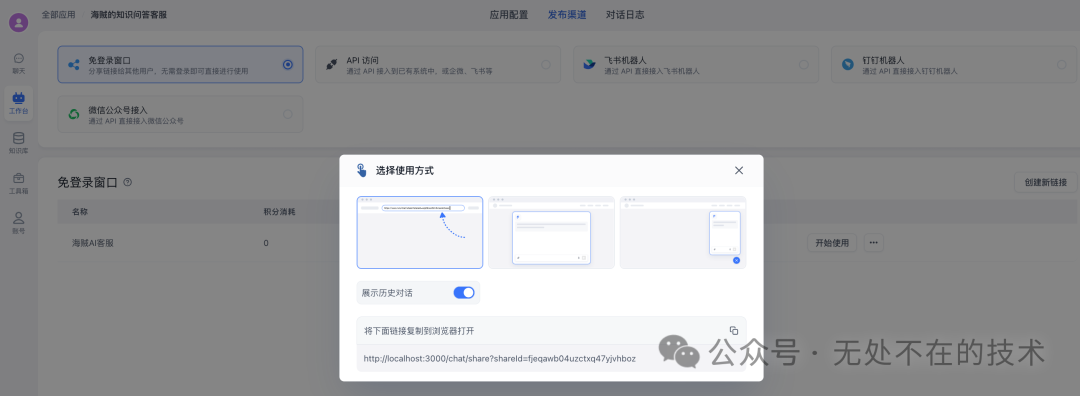Screen dimensions: 1080x396
Task: Choose the direct link usage thumbnail
Action: (x=419, y=232)
